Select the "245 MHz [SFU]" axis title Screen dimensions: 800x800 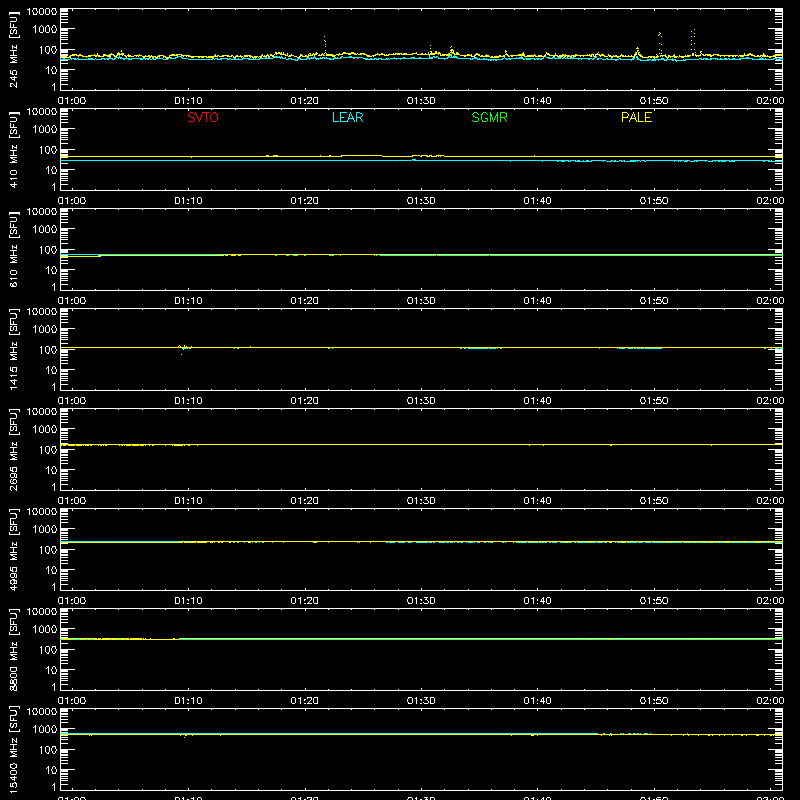[14, 49]
